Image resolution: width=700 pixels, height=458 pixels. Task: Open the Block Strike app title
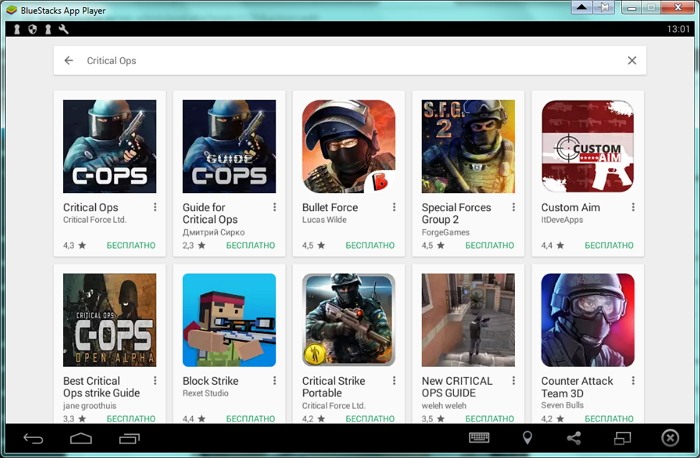[x=210, y=381]
